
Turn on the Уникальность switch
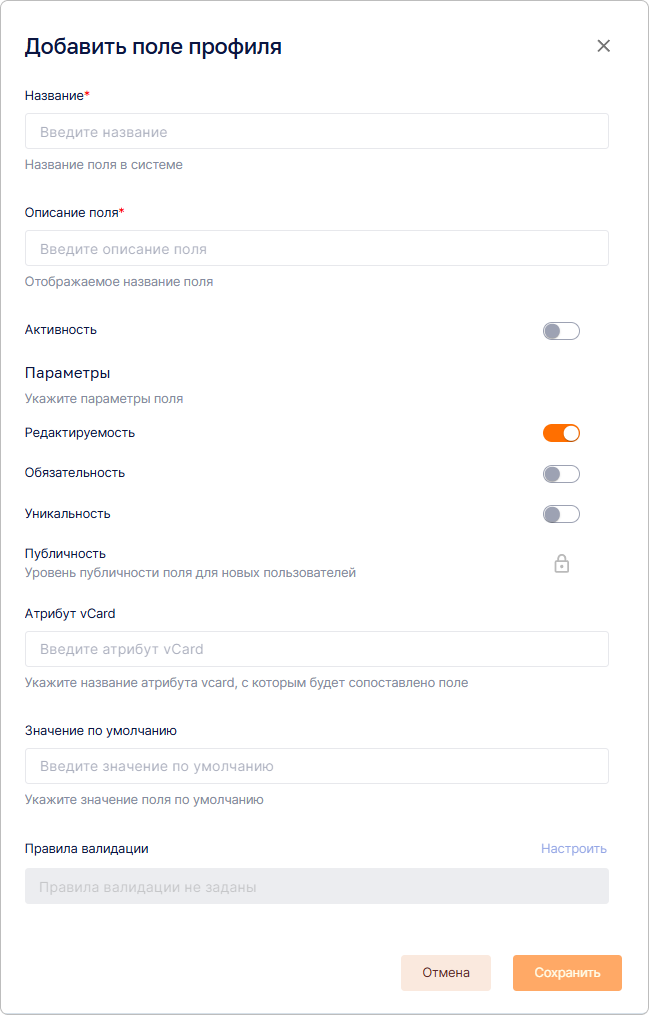click(x=561, y=514)
